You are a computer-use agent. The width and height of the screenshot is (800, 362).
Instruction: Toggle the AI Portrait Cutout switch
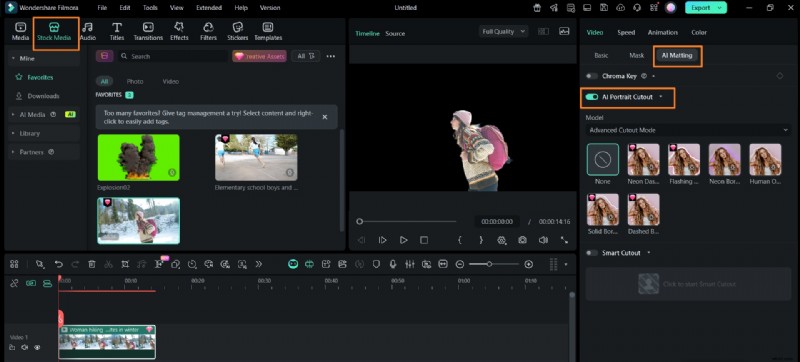click(x=592, y=97)
